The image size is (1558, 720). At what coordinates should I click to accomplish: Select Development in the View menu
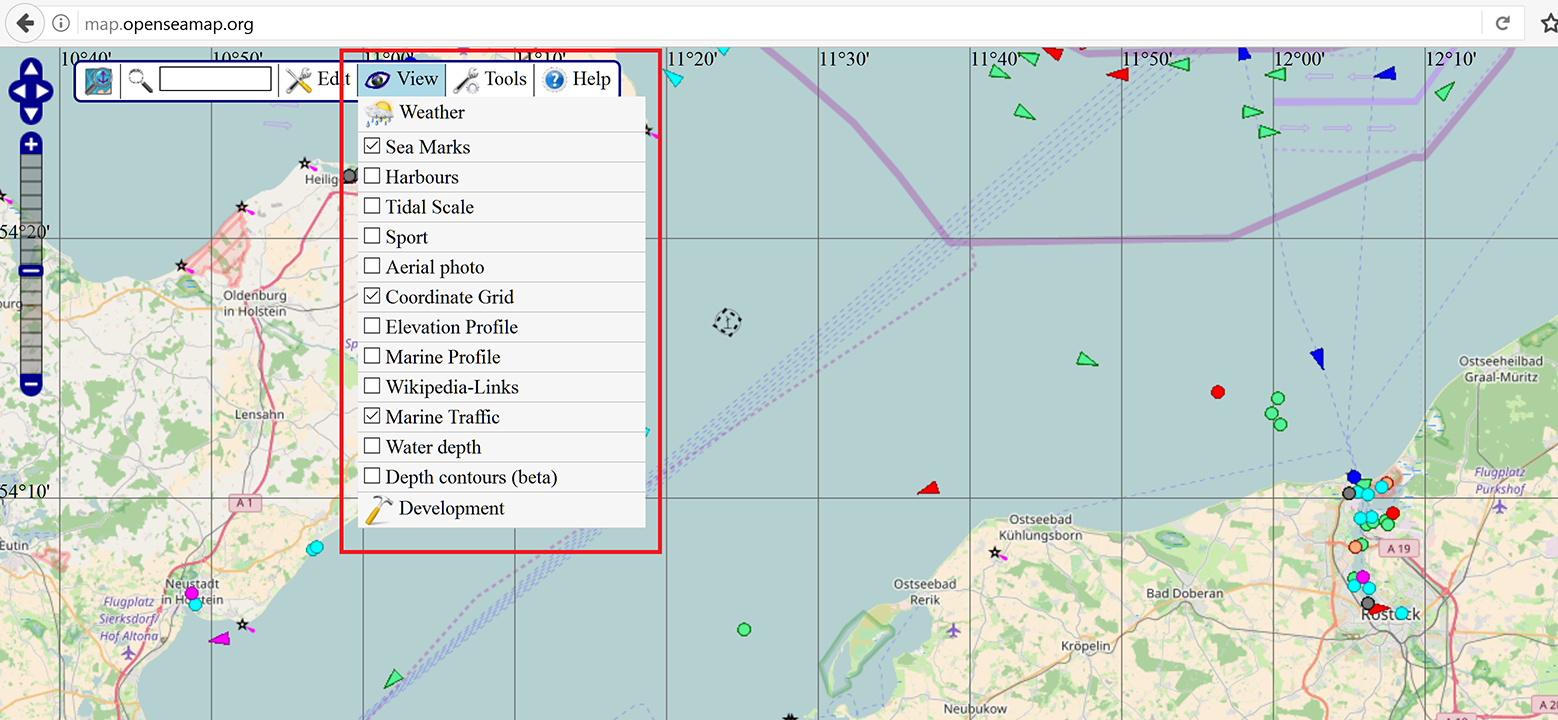(x=451, y=508)
